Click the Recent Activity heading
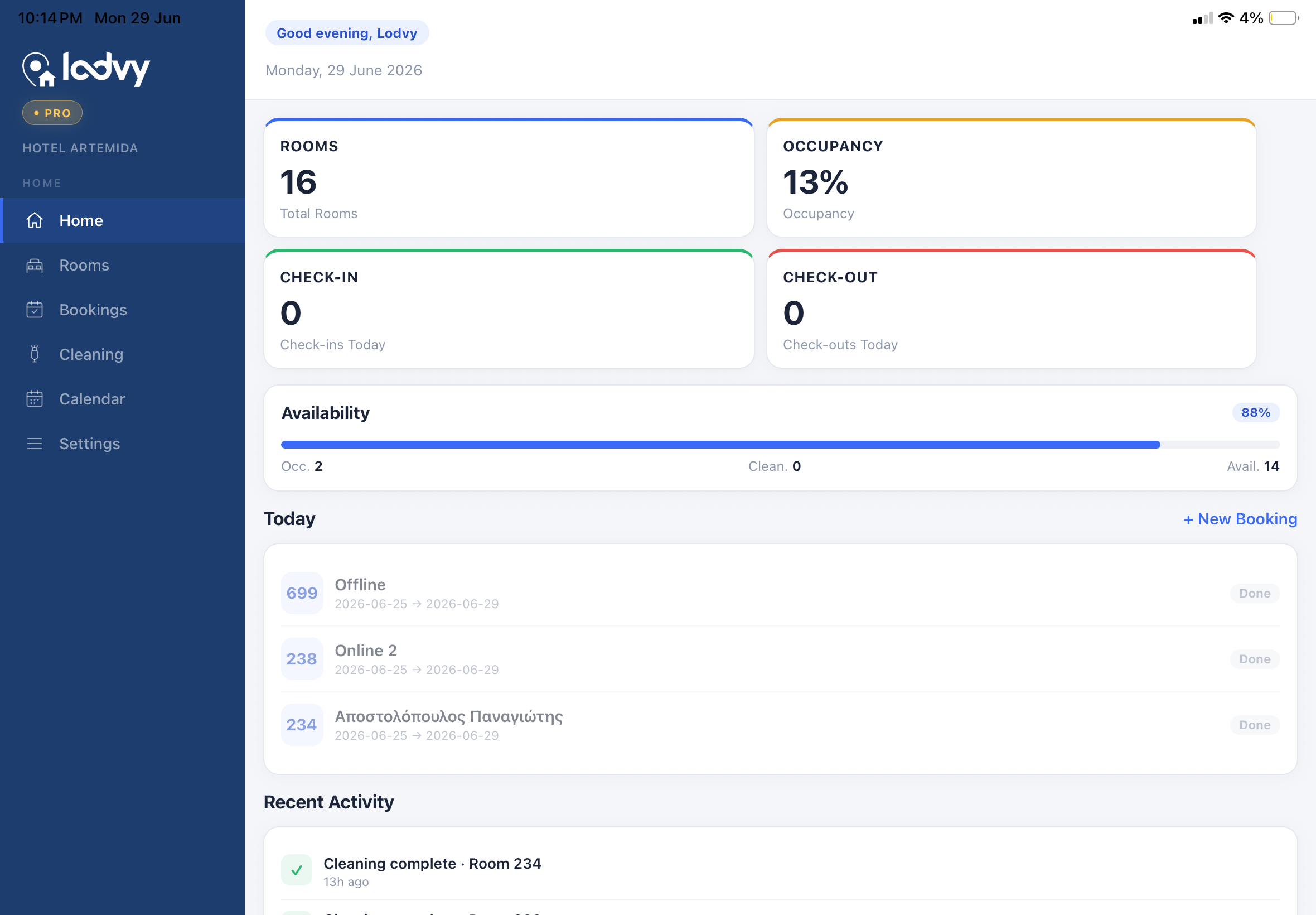Screen dimensions: 1316x915 (x=329, y=802)
